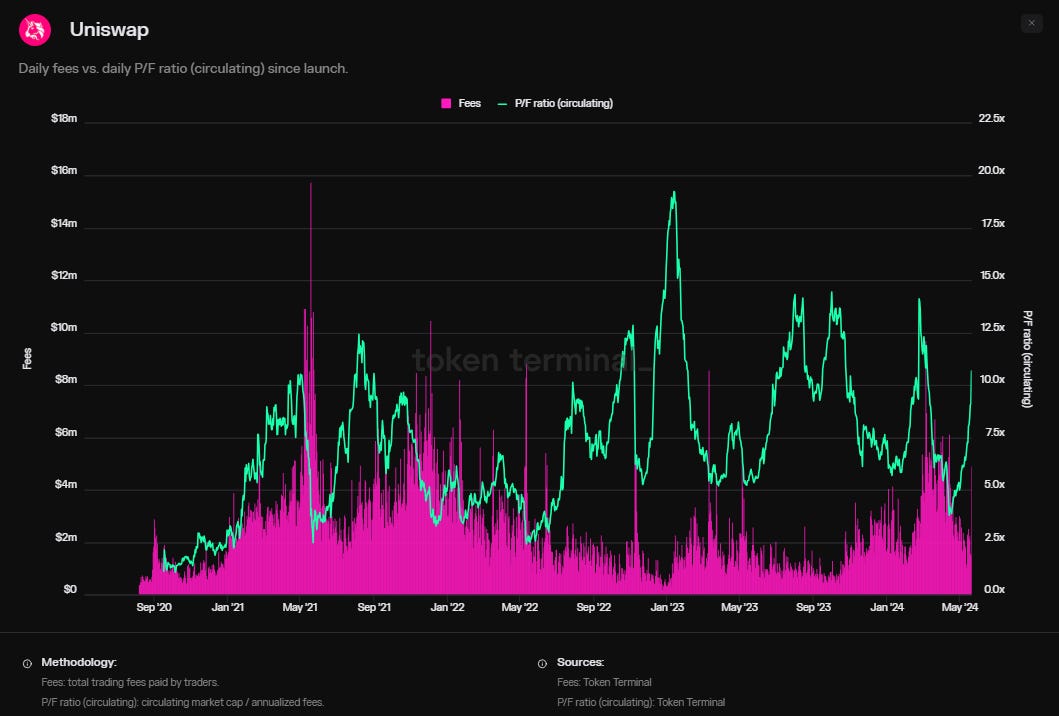Toggle the Fees series in the legend
Image resolution: width=1059 pixels, height=716 pixels.
461,103
